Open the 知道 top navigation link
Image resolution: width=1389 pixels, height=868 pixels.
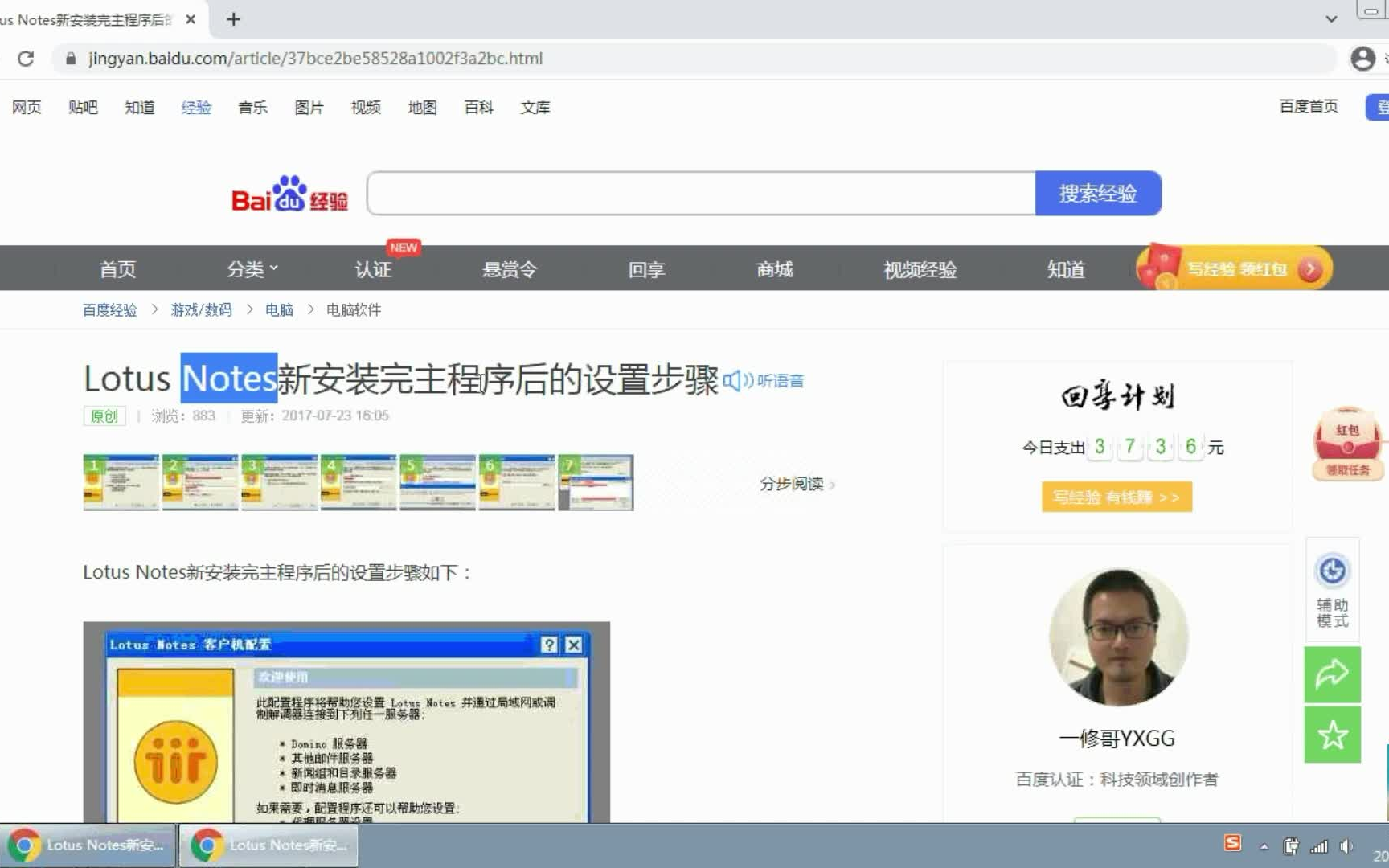(139, 107)
